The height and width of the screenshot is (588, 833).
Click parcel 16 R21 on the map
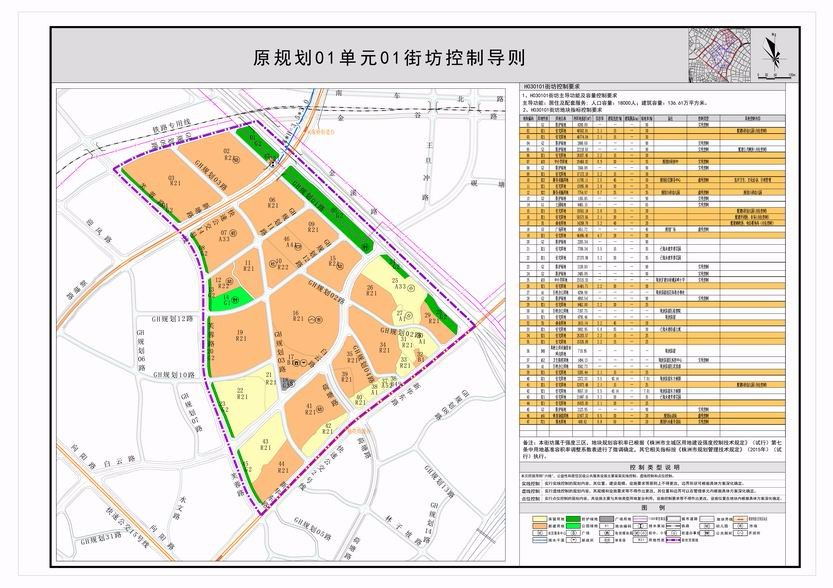coord(297,316)
